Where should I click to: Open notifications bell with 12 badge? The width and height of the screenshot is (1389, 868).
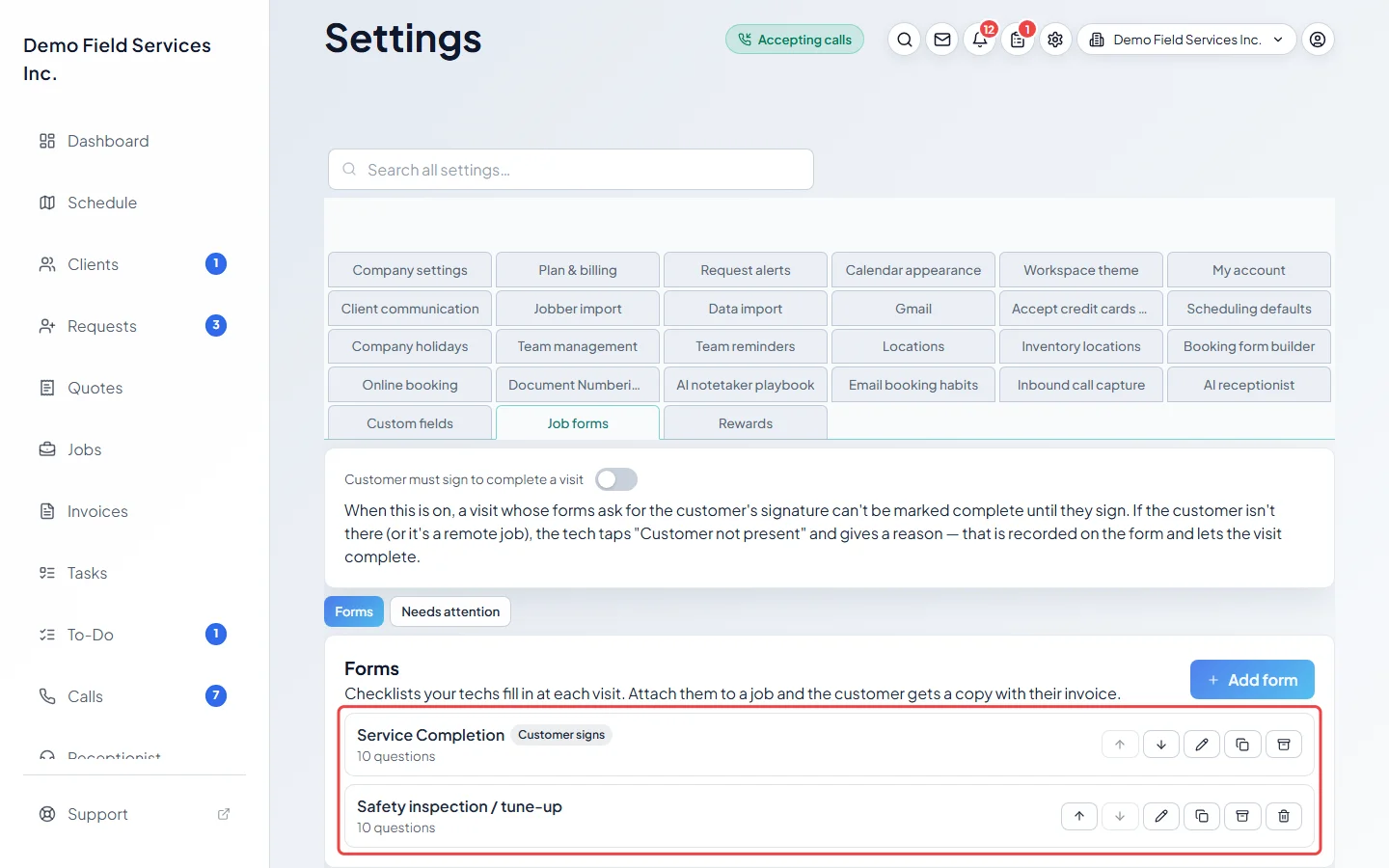[980, 40]
